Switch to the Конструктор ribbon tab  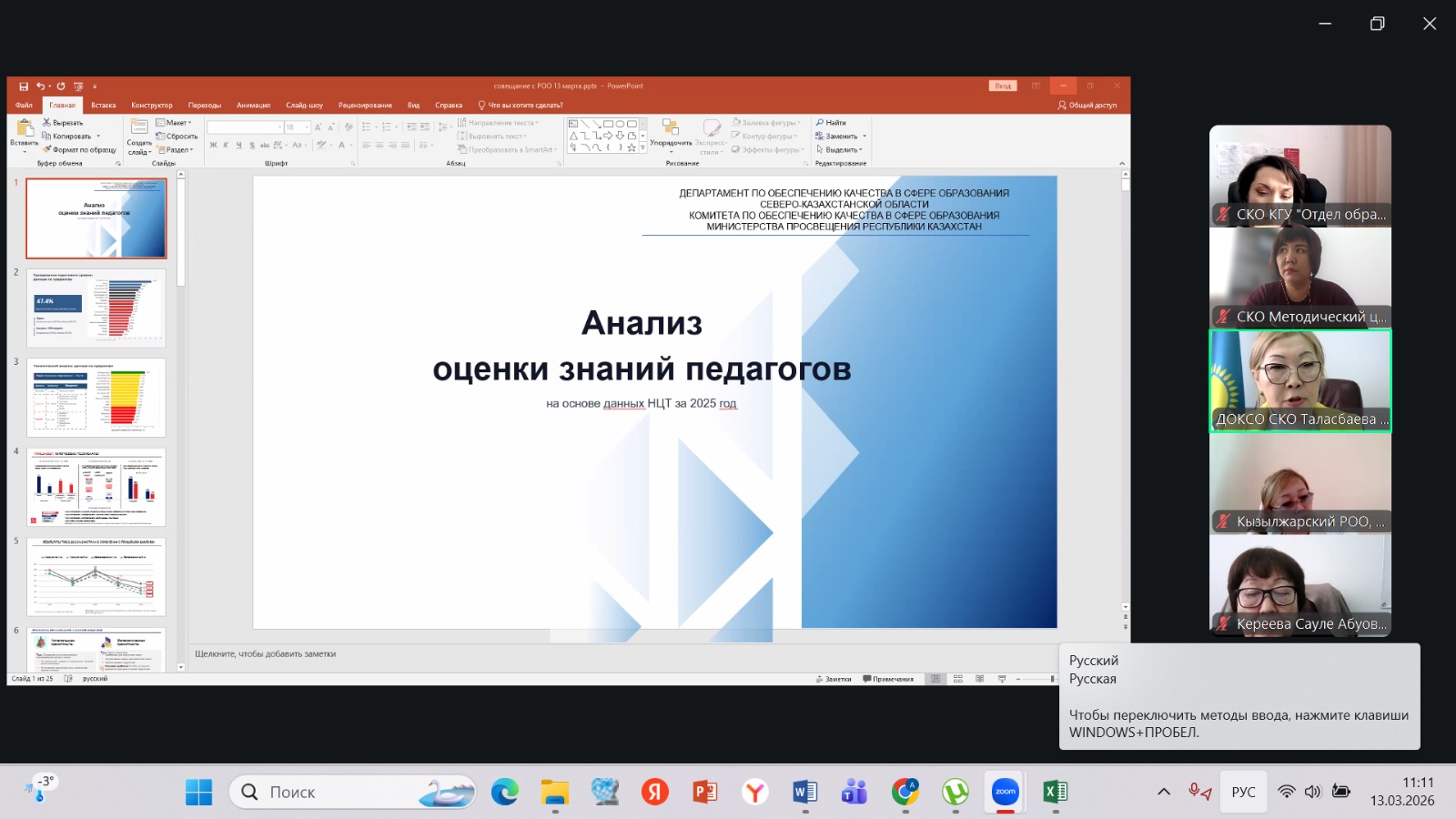tap(151, 104)
